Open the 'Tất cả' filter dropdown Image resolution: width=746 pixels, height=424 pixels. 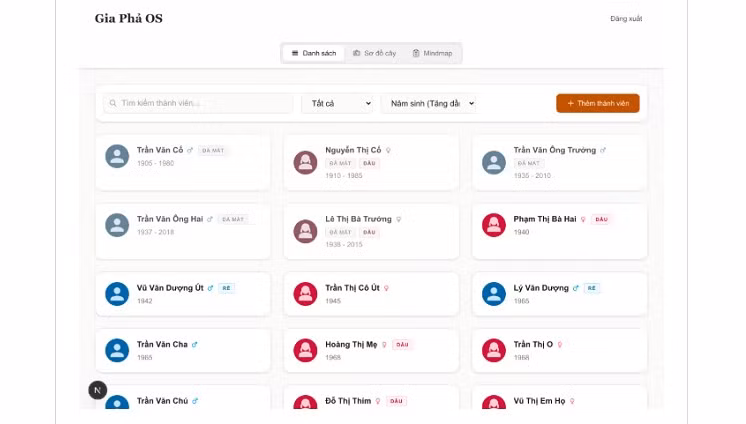338,103
